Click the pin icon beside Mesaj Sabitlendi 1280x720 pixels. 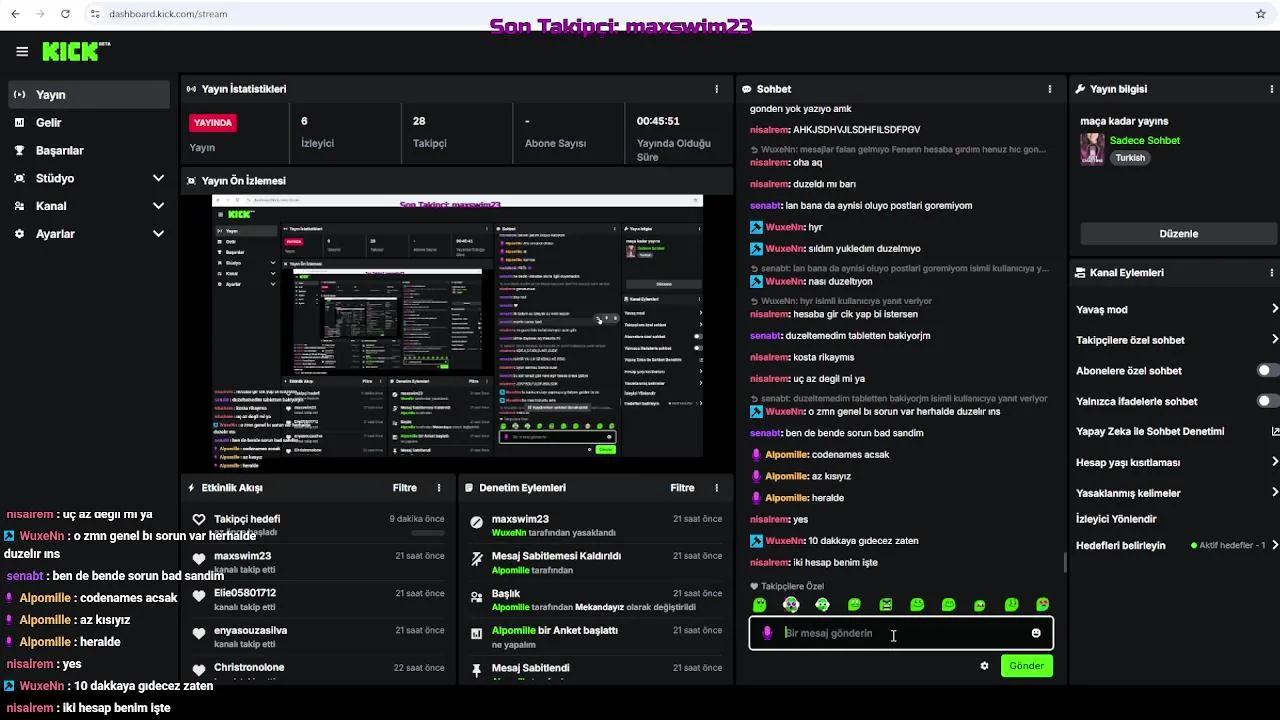pyautogui.click(x=477, y=669)
